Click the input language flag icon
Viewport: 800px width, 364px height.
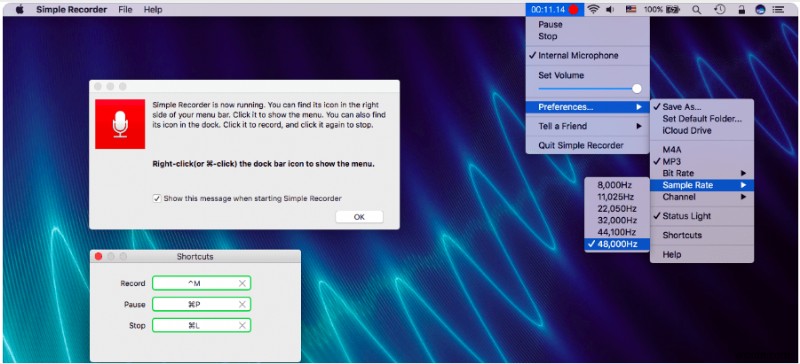631,9
